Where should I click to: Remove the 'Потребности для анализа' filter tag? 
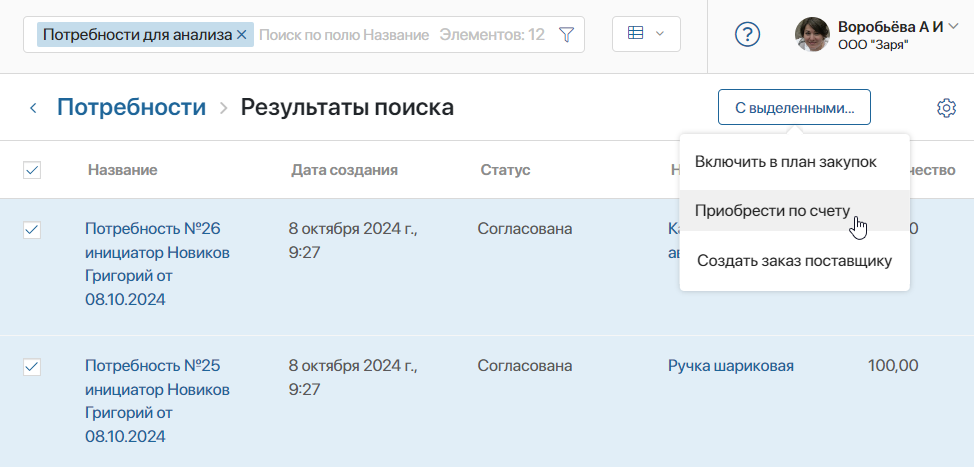[x=241, y=35]
